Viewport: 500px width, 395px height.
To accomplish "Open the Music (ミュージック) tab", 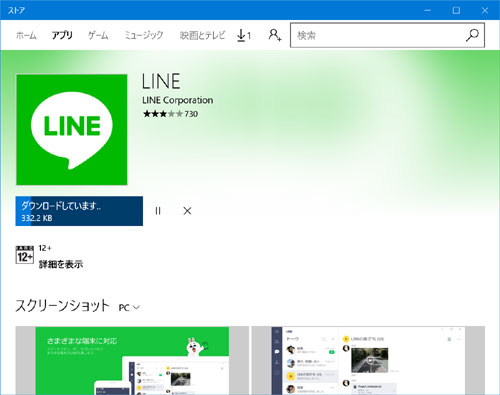I will [x=144, y=35].
